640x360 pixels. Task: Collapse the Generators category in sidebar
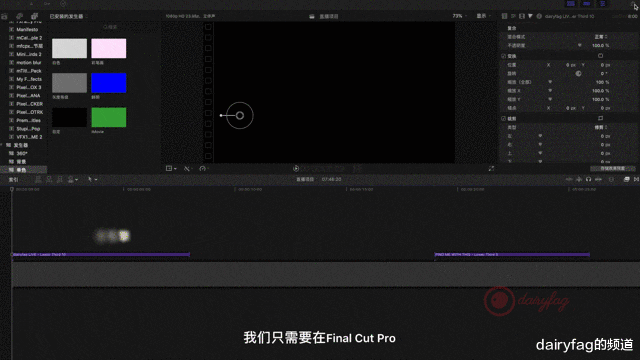point(2,145)
